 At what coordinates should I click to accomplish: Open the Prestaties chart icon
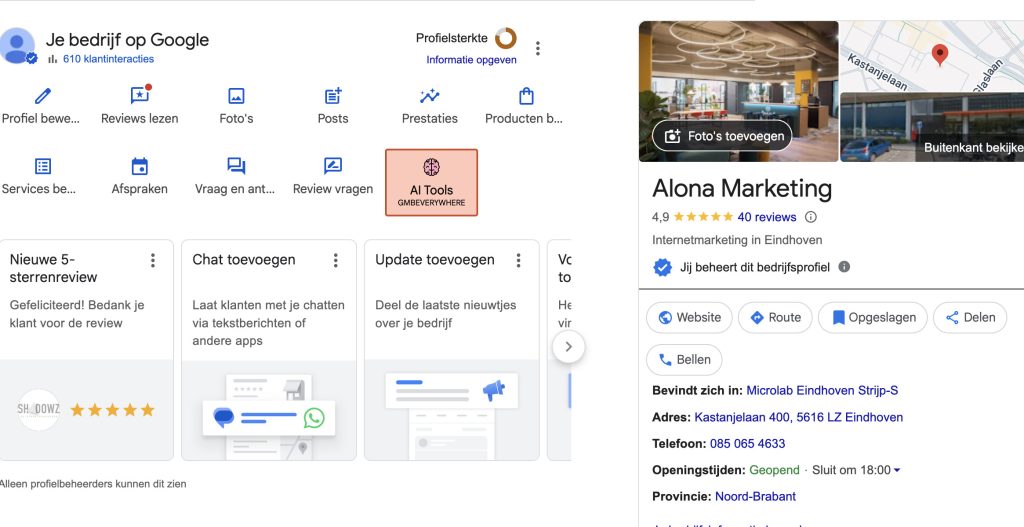tap(430, 97)
